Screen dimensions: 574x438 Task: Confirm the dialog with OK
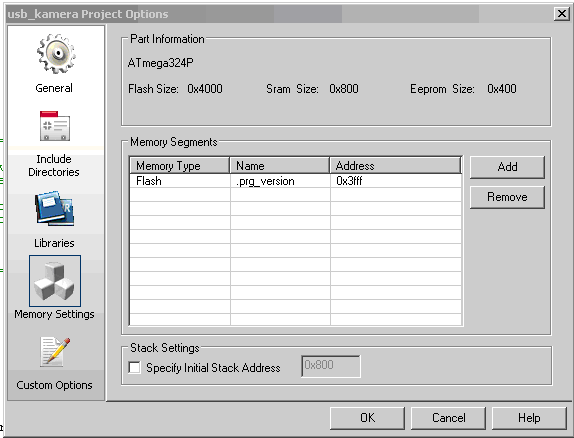click(367, 418)
